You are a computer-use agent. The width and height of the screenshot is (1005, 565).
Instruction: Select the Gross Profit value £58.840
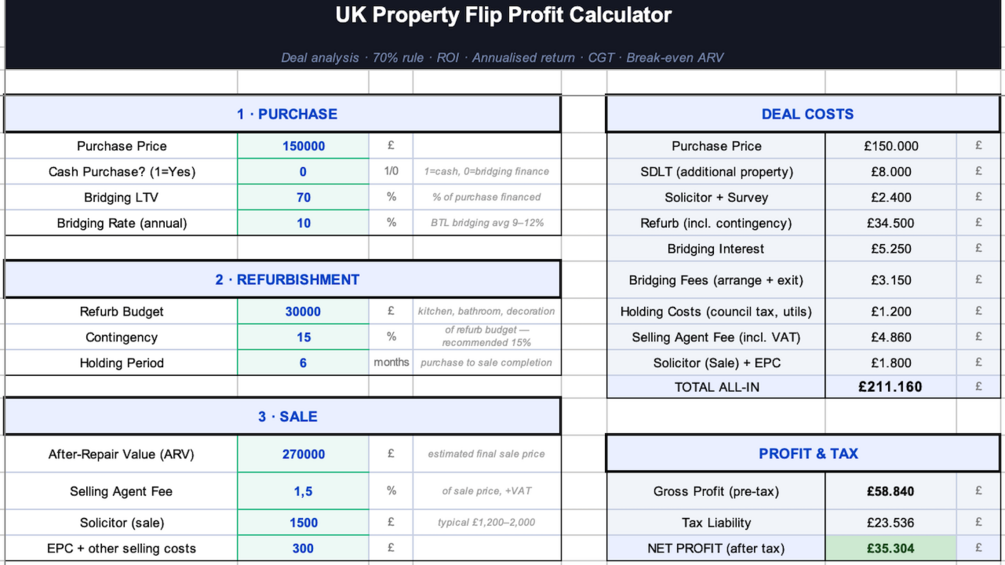click(x=890, y=491)
